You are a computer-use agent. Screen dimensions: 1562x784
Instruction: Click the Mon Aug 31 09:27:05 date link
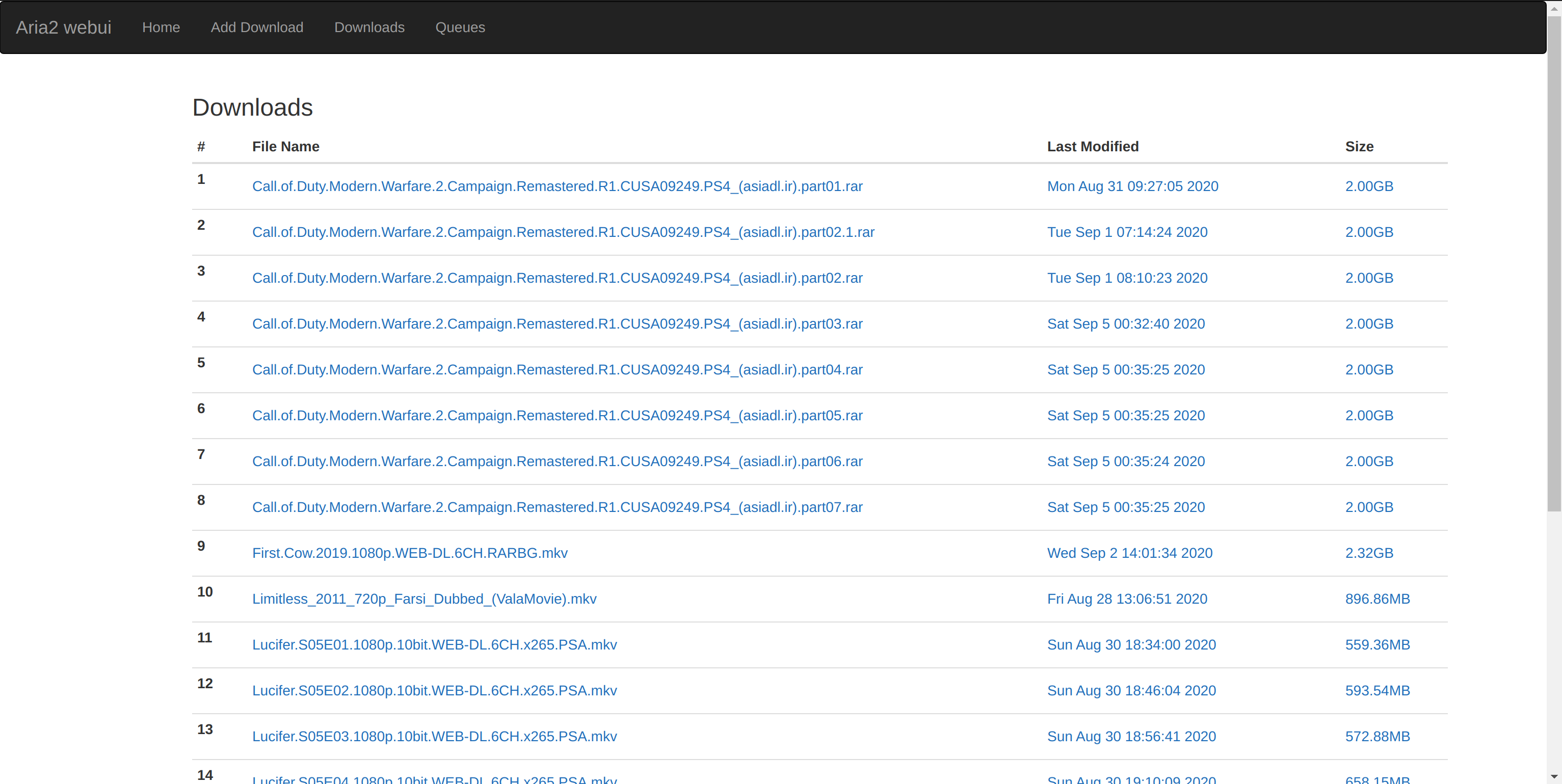[1132, 186]
